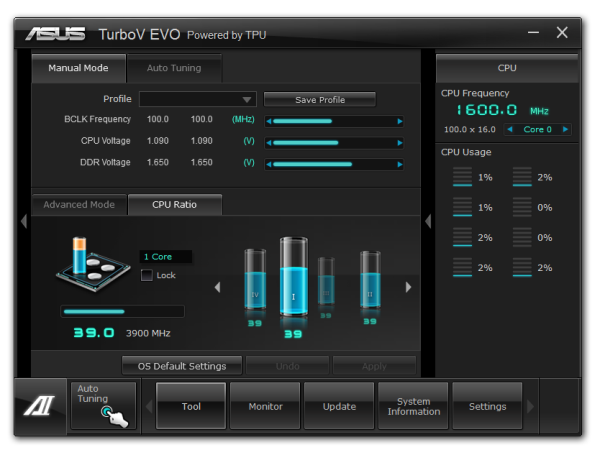Select the CPU tab in right panel
Viewport: 600px width, 455px height.
point(507,68)
